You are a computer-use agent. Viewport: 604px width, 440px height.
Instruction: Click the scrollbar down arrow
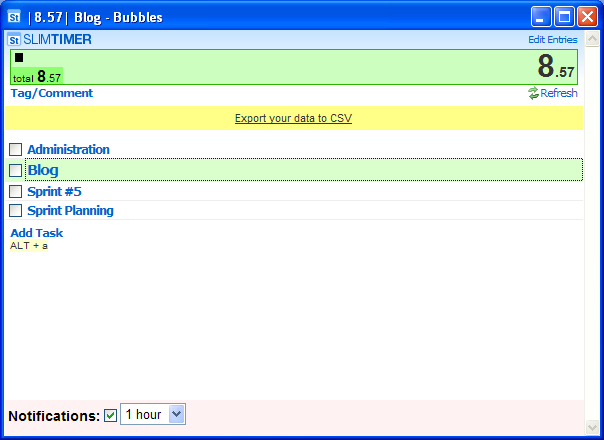592,427
